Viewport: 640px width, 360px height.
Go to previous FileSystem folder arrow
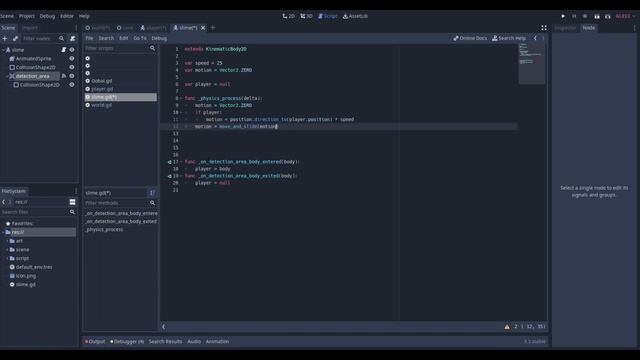[4, 202]
